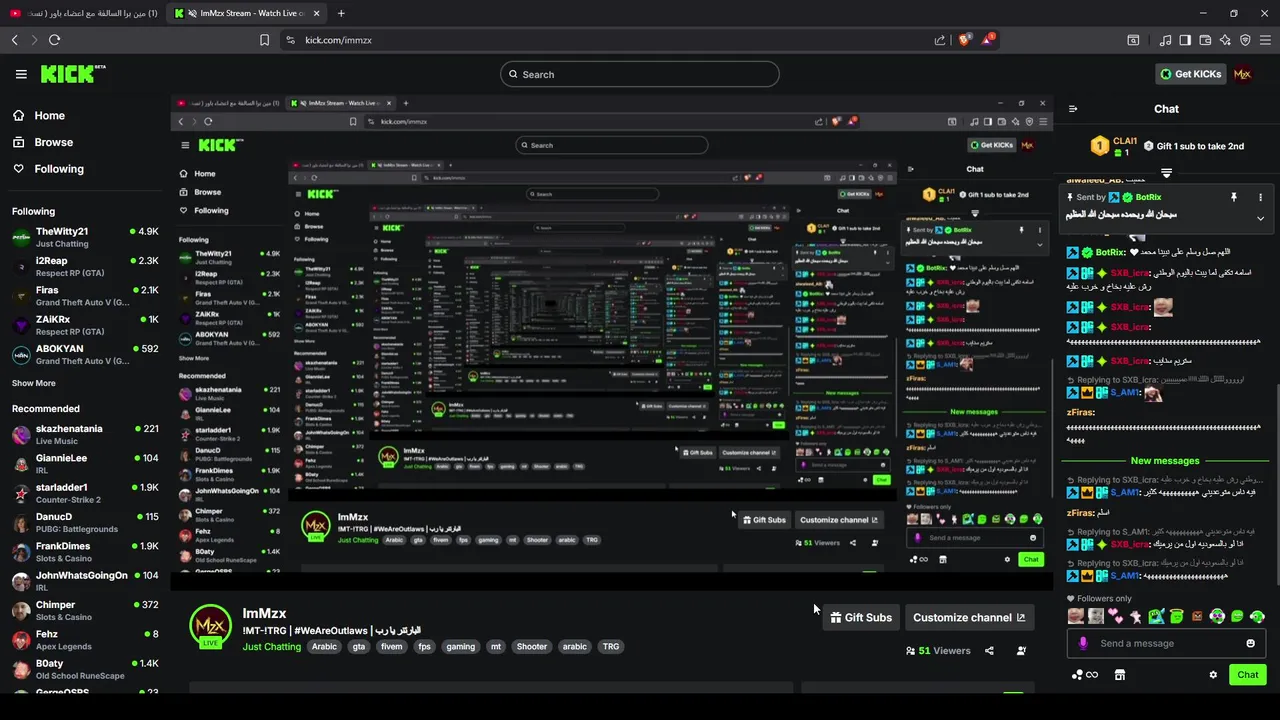Go back in browser history
The image size is (1280, 720).
(x=14, y=40)
